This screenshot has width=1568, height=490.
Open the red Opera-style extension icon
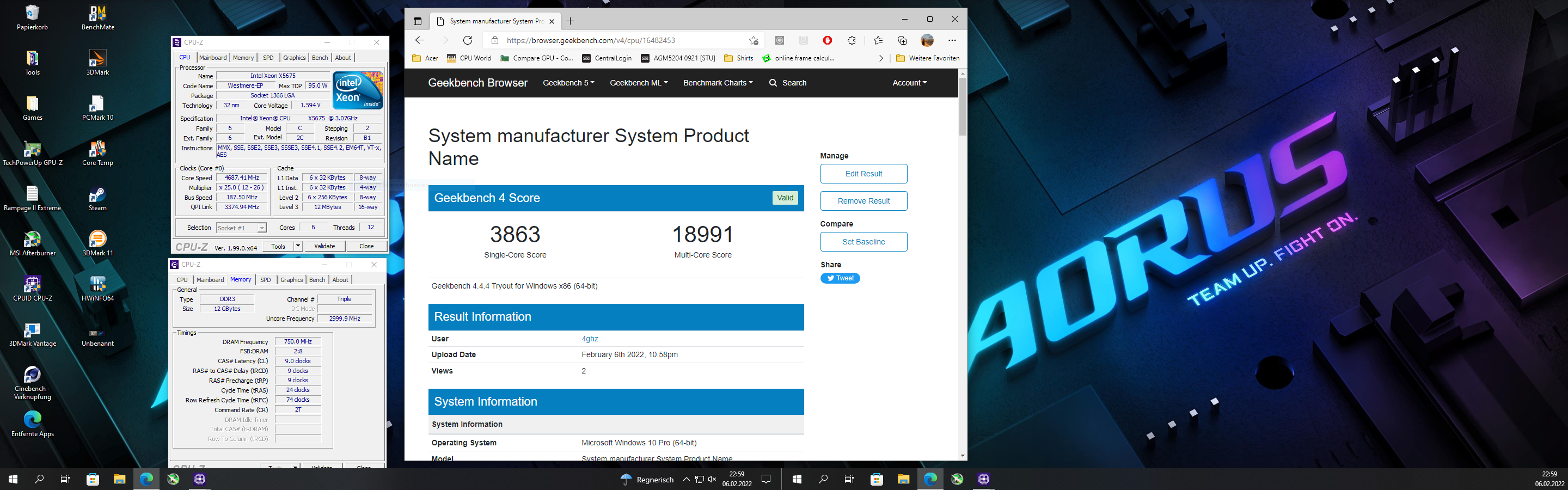coord(827,40)
